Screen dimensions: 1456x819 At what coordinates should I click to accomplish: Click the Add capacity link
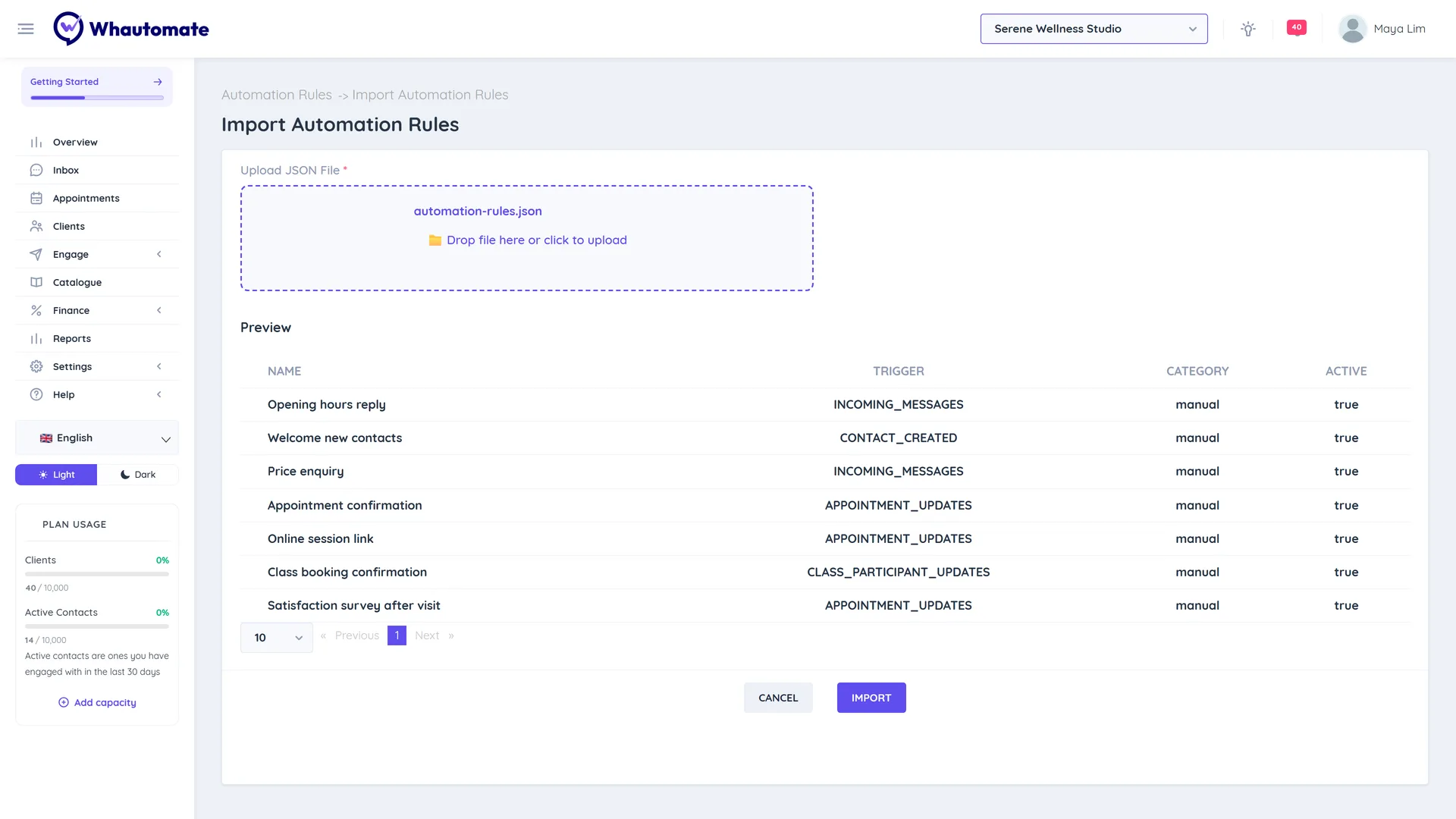click(97, 703)
